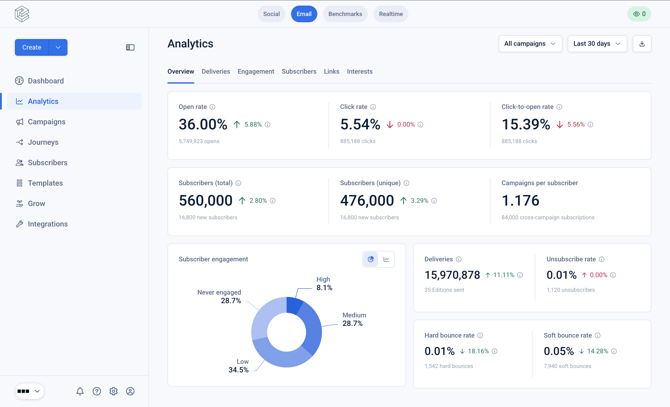The height and width of the screenshot is (407, 670).
Task: Open settings gear icon in sidebar footer
Action: tap(113, 391)
